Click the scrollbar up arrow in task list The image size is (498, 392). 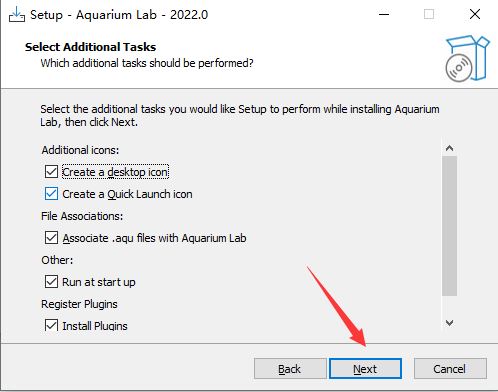(449, 148)
